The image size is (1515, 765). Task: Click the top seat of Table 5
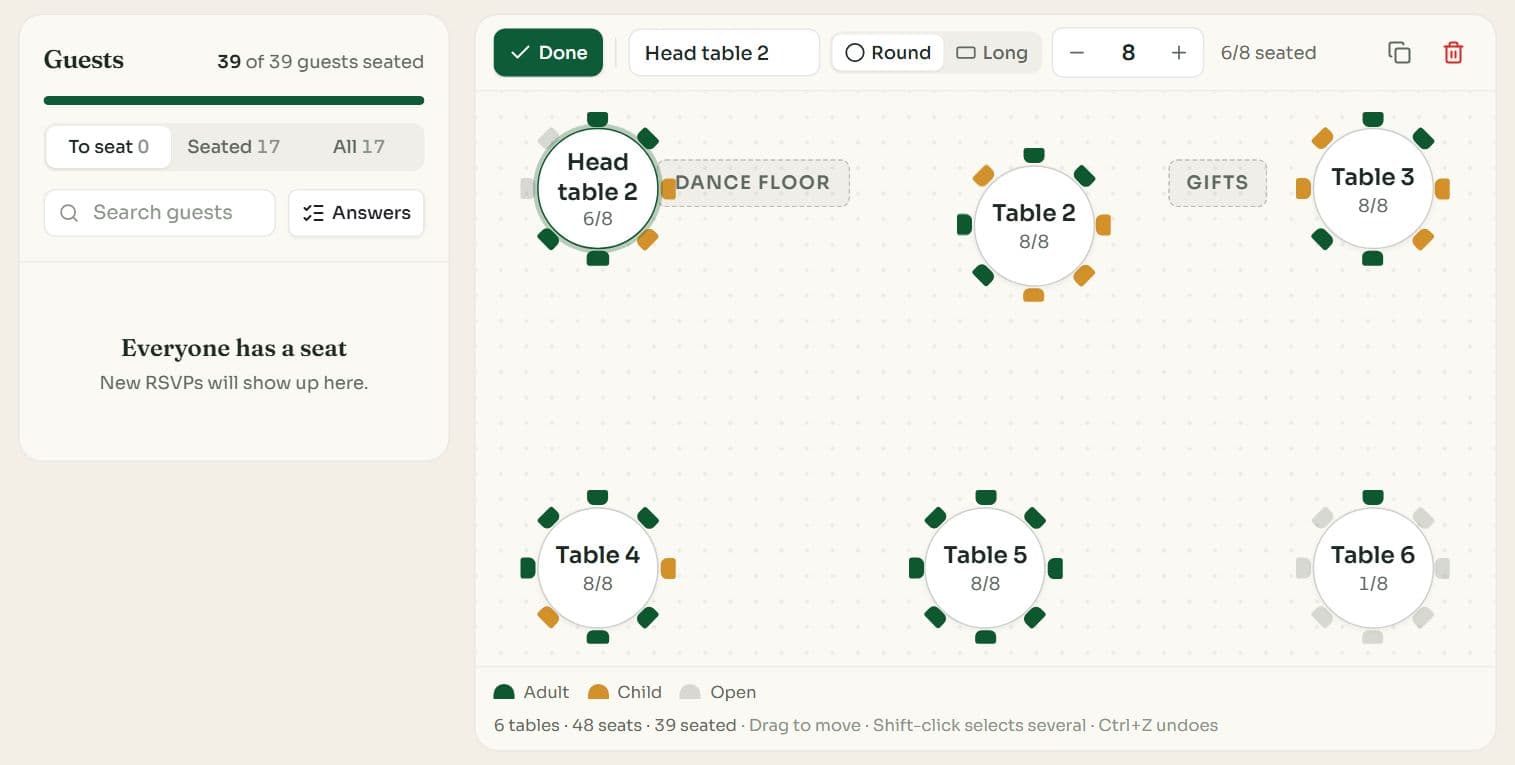coord(986,497)
